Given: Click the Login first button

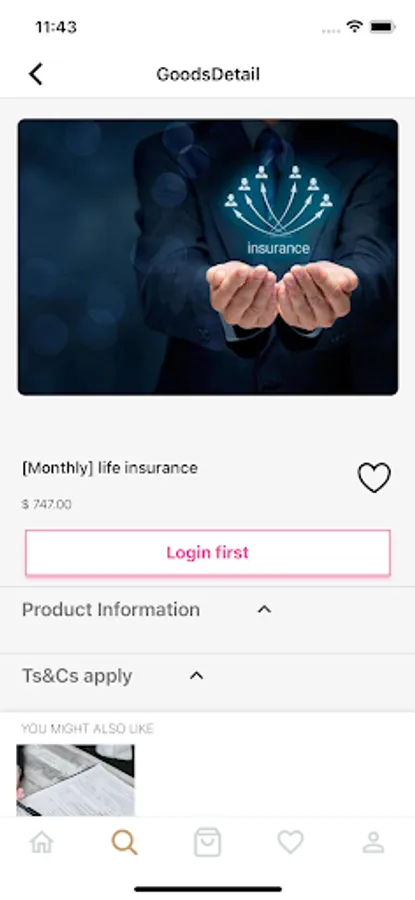Looking at the screenshot, I should 208,553.
